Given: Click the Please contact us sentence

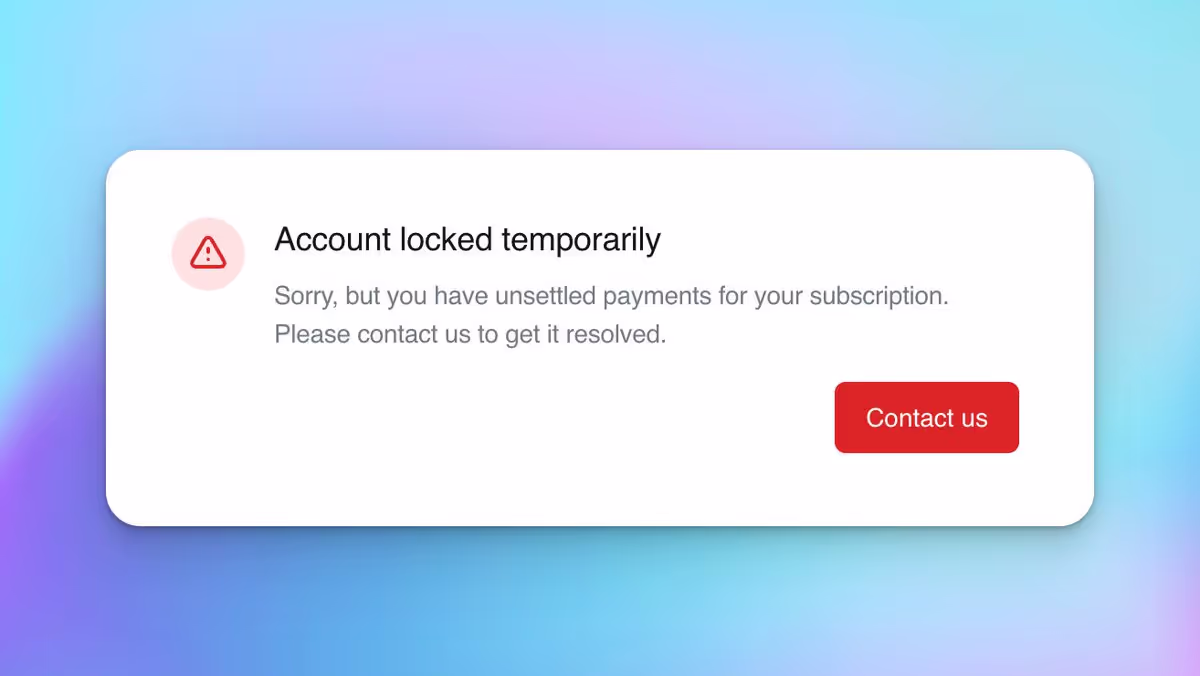Looking at the screenshot, I should pyautogui.click(x=470, y=334).
